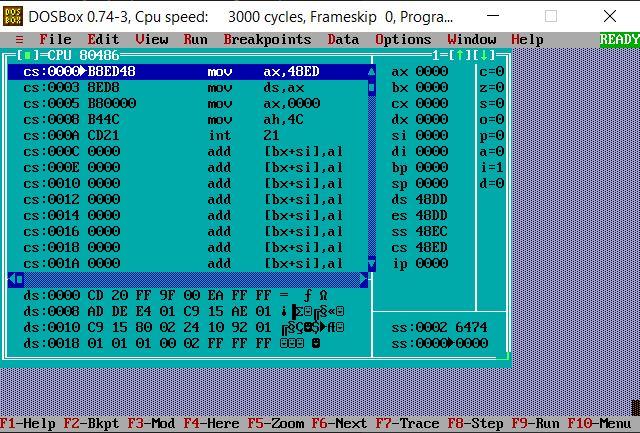Click the code pane vertical scrollbar thumb

(x=371, y=88)
